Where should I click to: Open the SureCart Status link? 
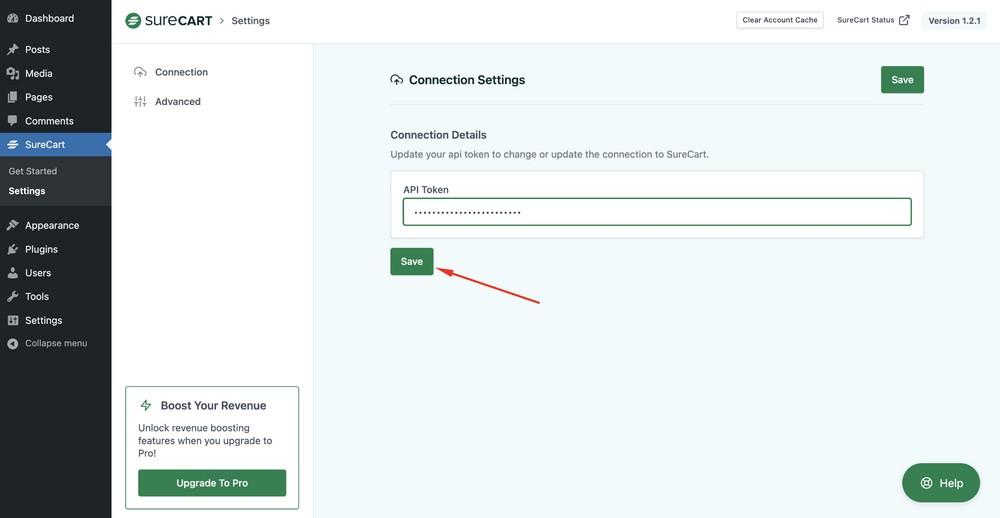point(873,20)
